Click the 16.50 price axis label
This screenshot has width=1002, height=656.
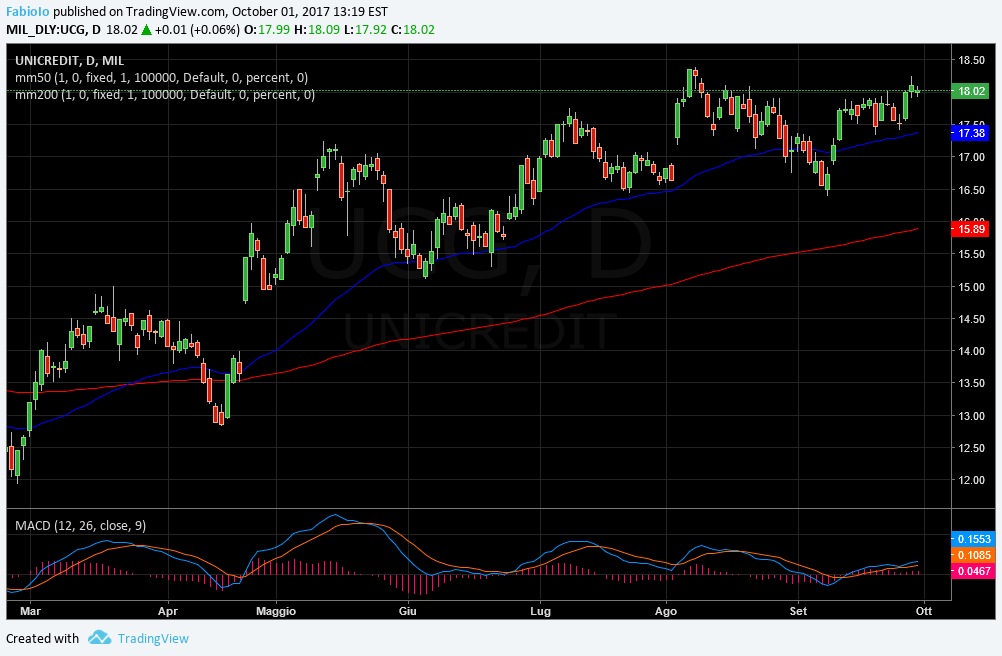tap(971, 190)
